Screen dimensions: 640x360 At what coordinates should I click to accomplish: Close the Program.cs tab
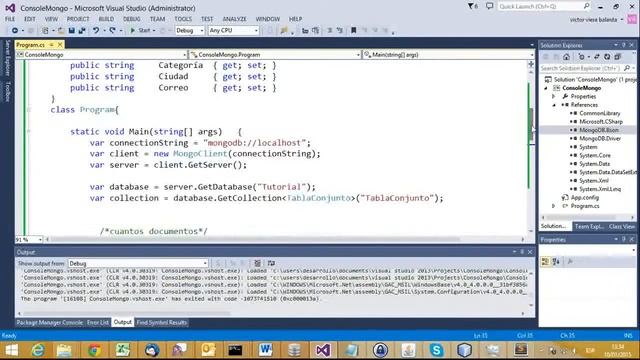[x=60, y=44]
